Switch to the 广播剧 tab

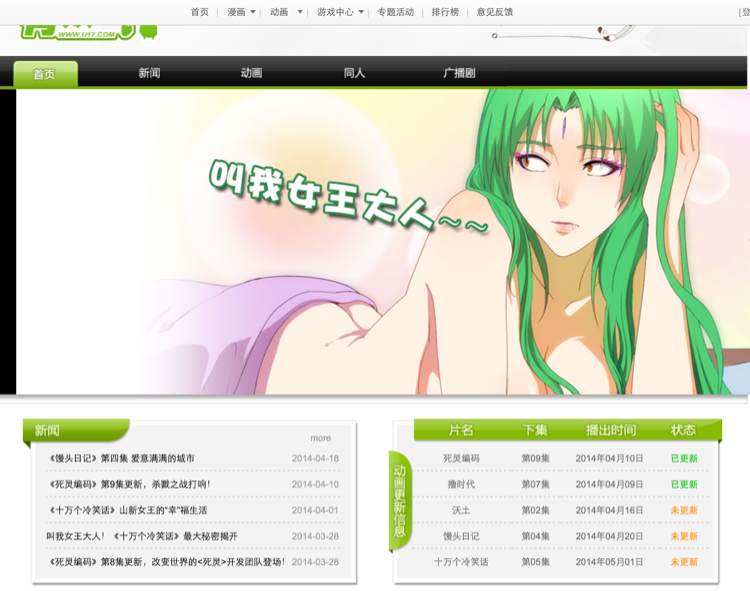pyautogui.click(x=459, y=73)
